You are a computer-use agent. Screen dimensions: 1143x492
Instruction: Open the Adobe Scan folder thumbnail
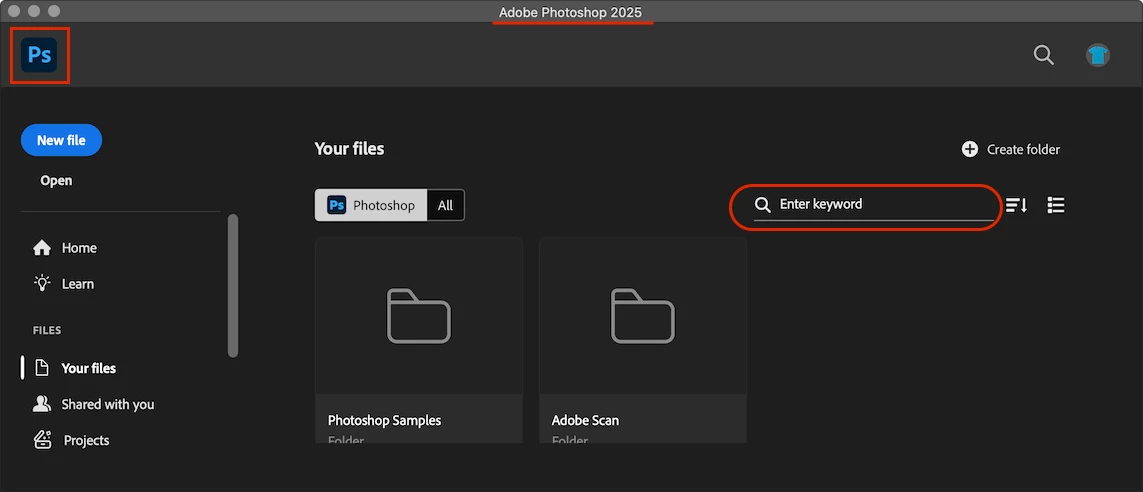(x=642, y=316)
